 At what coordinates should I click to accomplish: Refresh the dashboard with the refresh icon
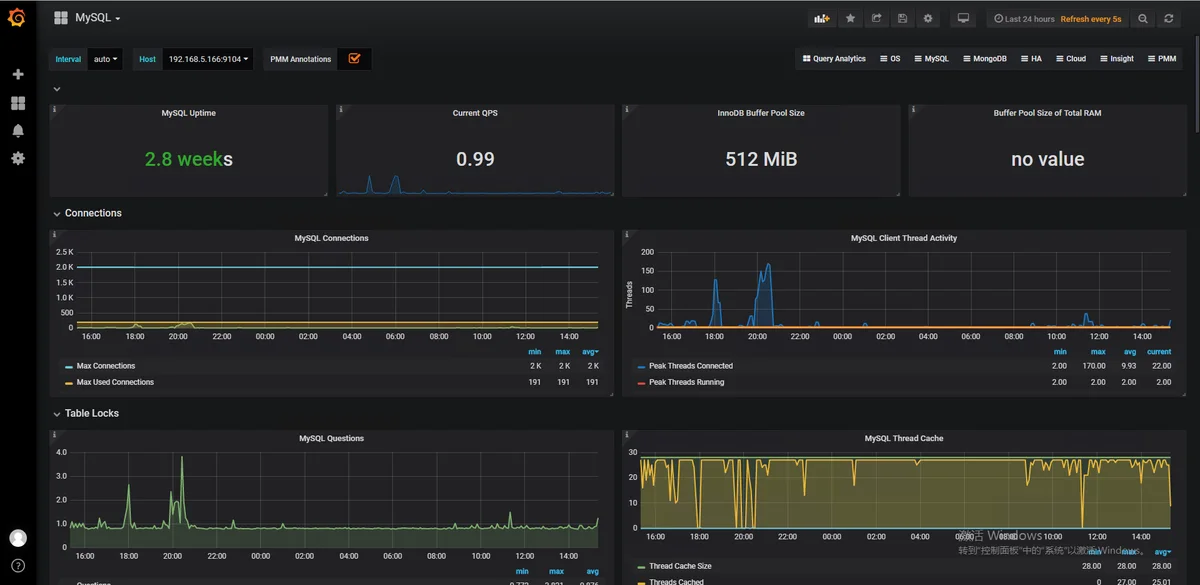click(1168, 18)
